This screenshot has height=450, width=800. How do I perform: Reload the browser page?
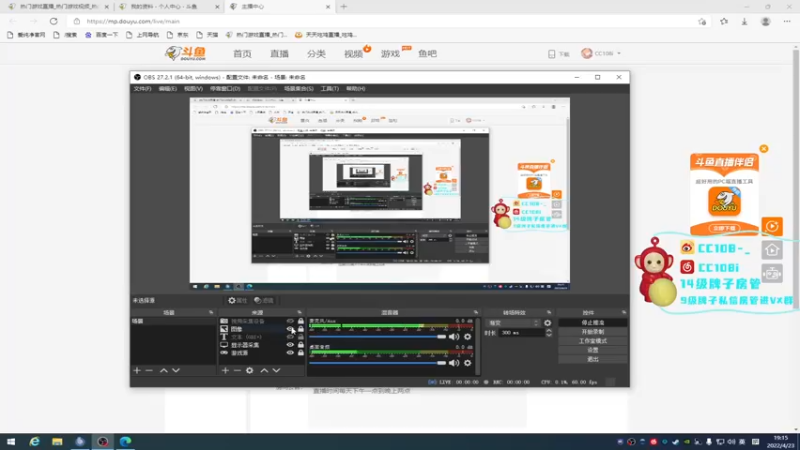(x=54, y=21)
